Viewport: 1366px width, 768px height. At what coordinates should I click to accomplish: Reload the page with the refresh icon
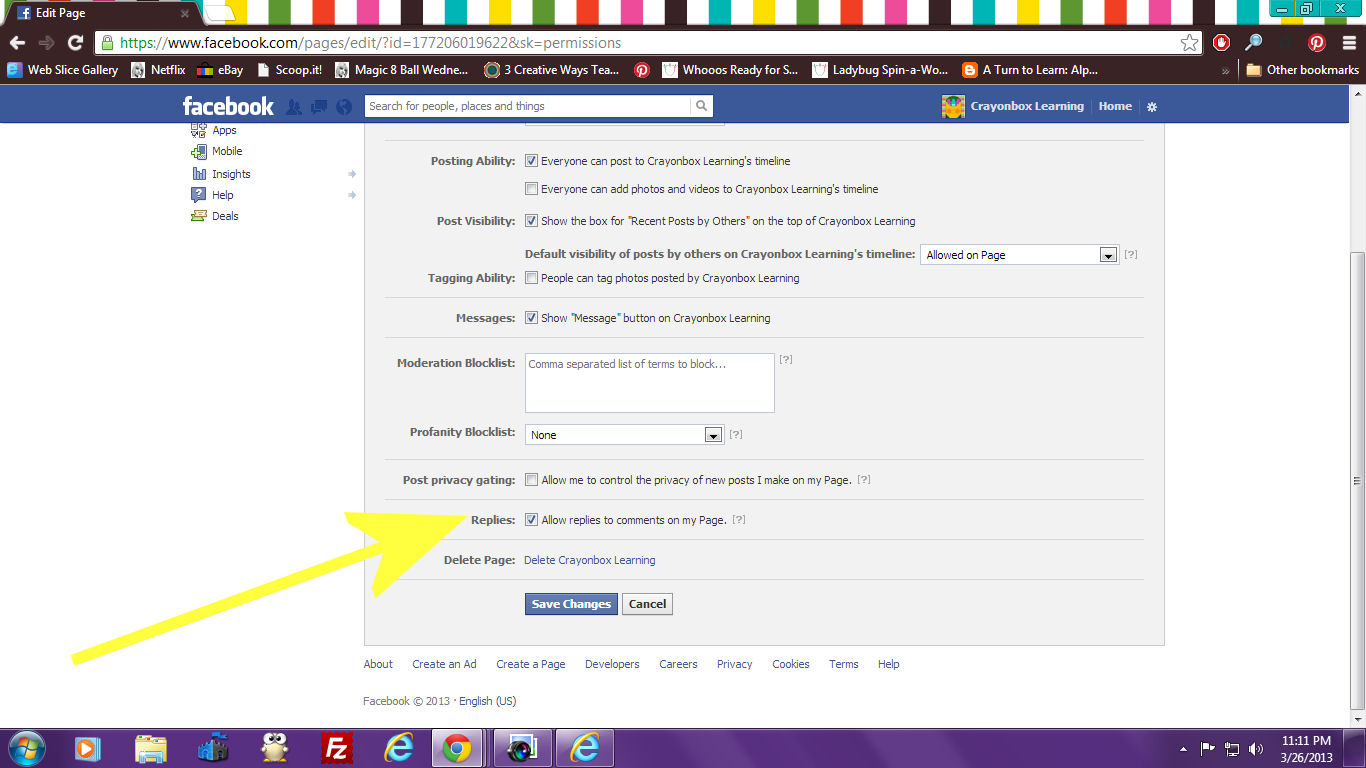[75, 43]
